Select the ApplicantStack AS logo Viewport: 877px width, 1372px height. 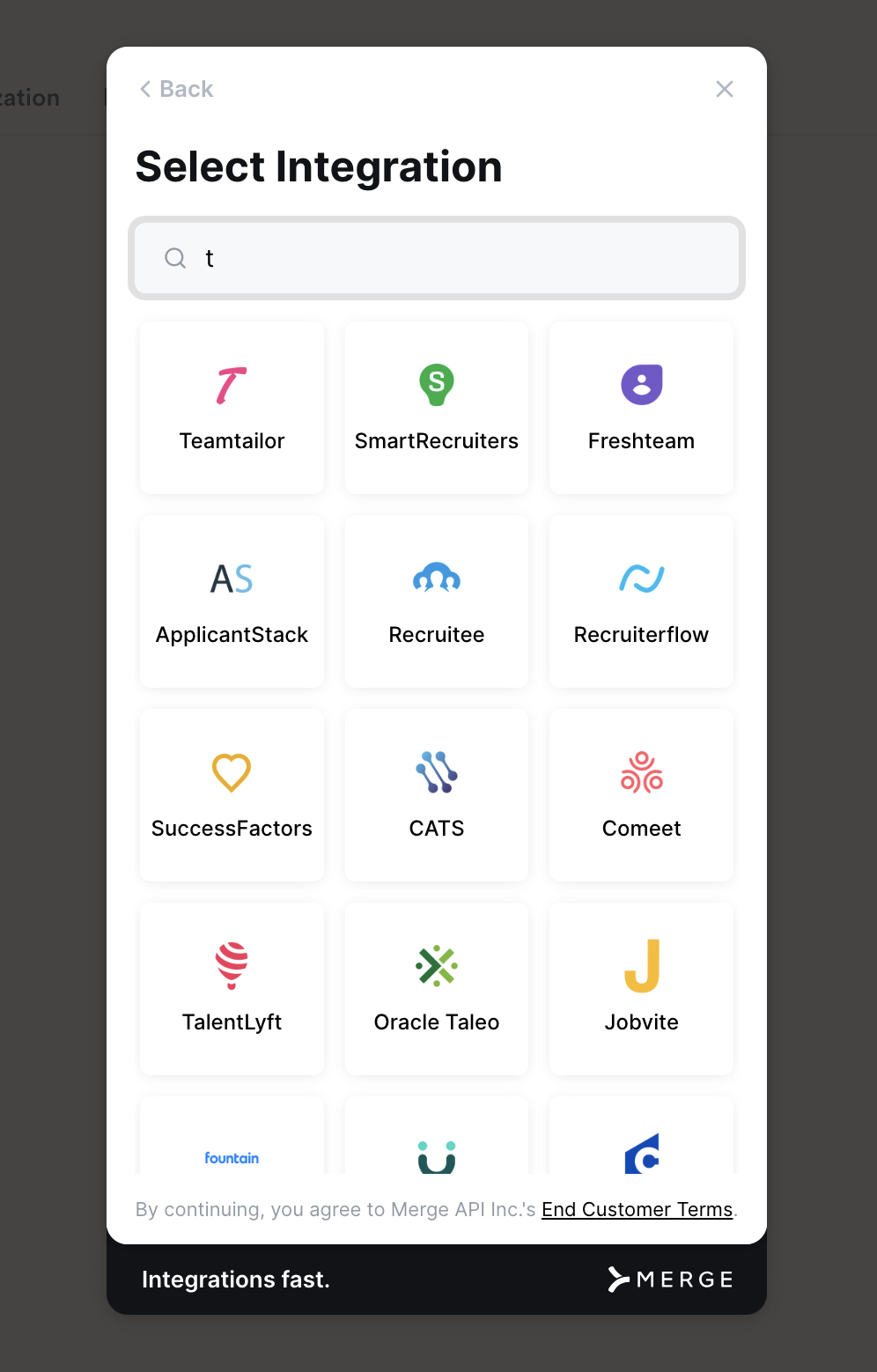(232, 579)
